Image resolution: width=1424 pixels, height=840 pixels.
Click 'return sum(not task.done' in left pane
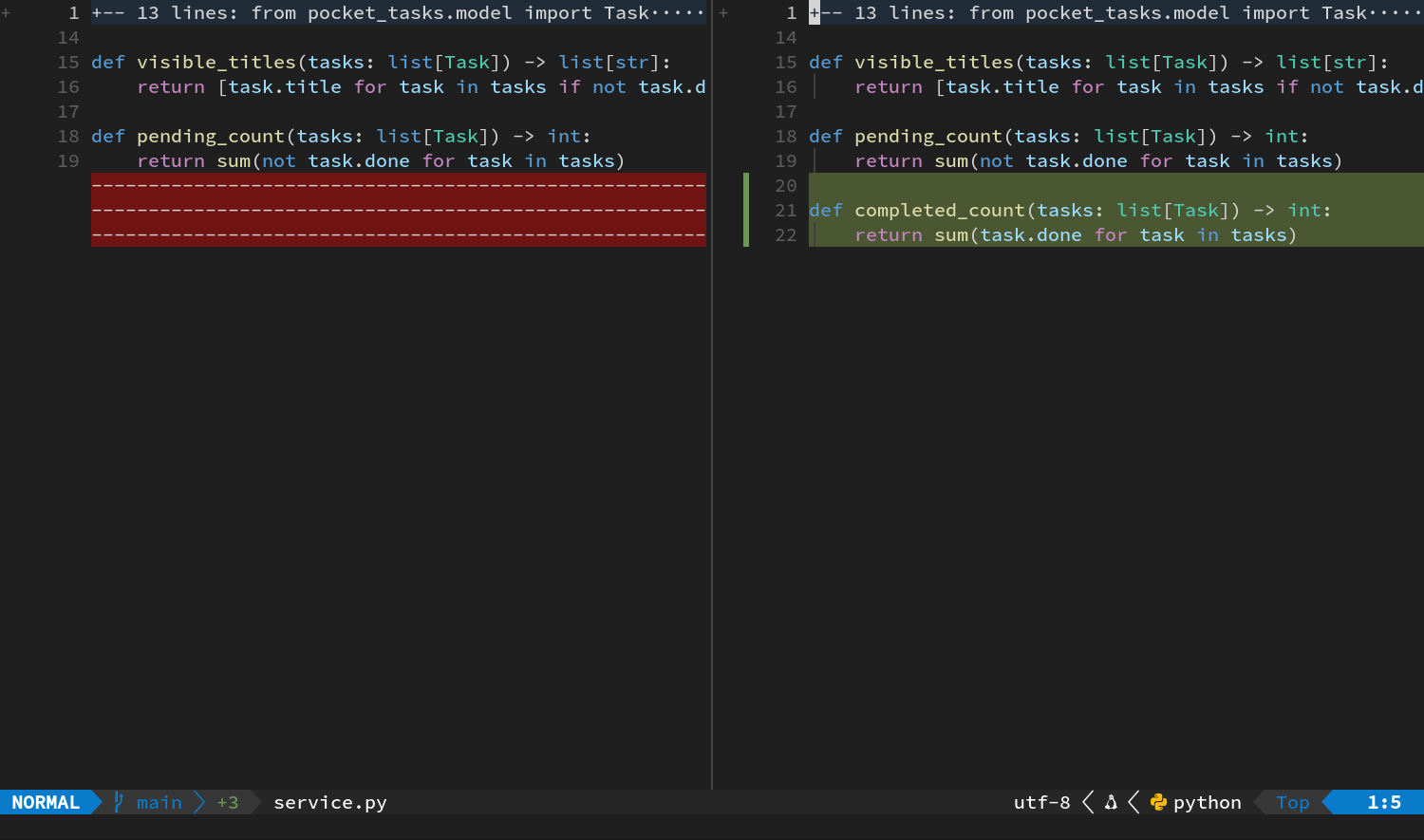pos(381,161)
